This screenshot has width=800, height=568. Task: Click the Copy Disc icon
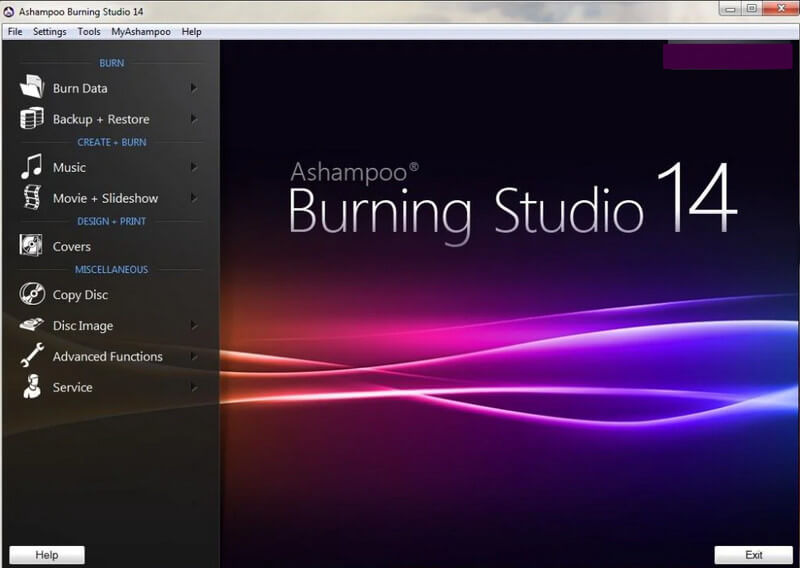[x=32, y=294]
